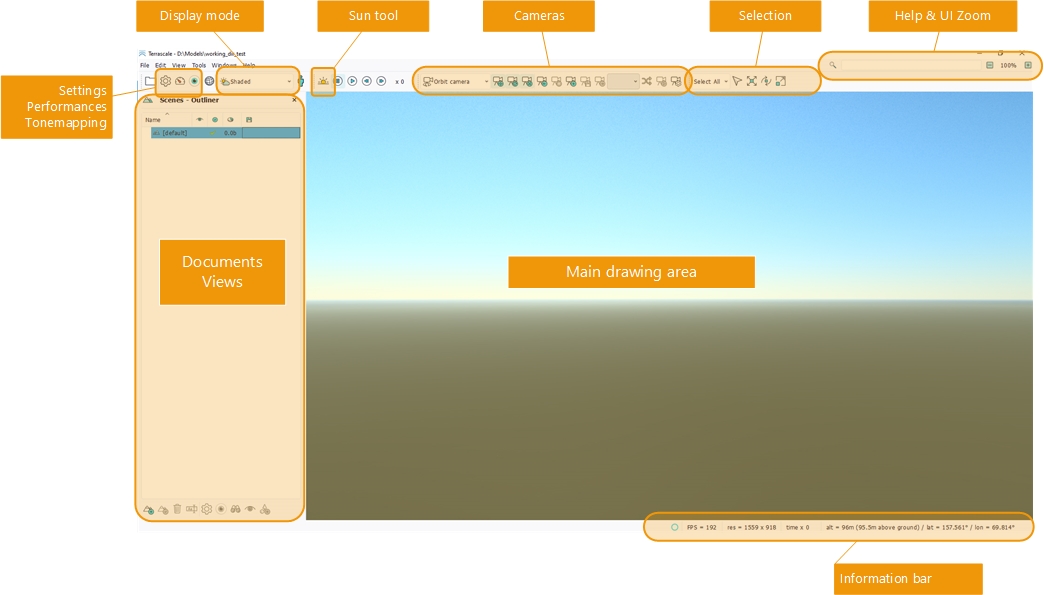The height and width of the screenshot is (595, 1044).
Task: Open the Performances gauge icon
Action: [x=180, y=81]
